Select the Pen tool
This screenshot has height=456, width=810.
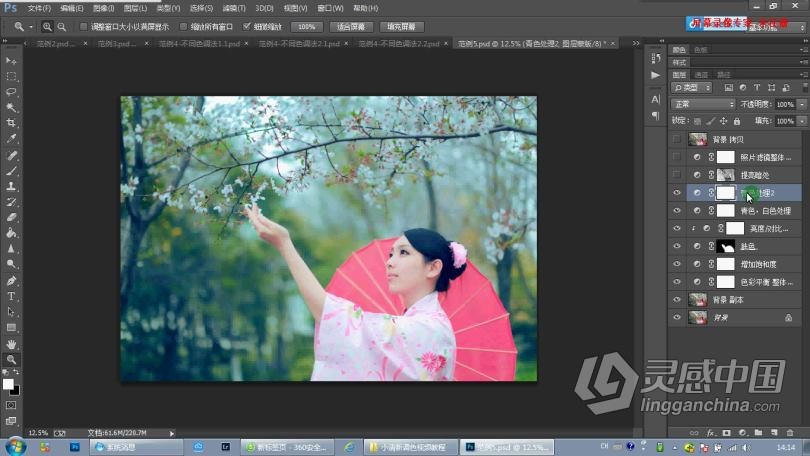pos(11,281)
